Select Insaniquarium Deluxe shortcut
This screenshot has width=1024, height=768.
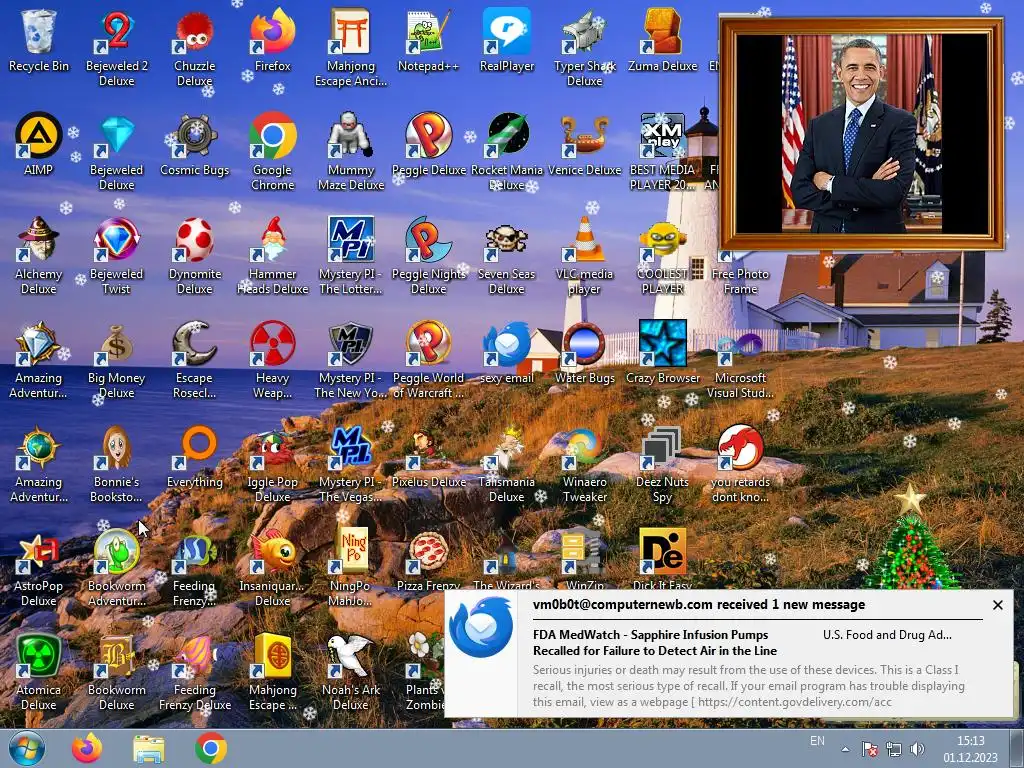[x=272, y=568]
